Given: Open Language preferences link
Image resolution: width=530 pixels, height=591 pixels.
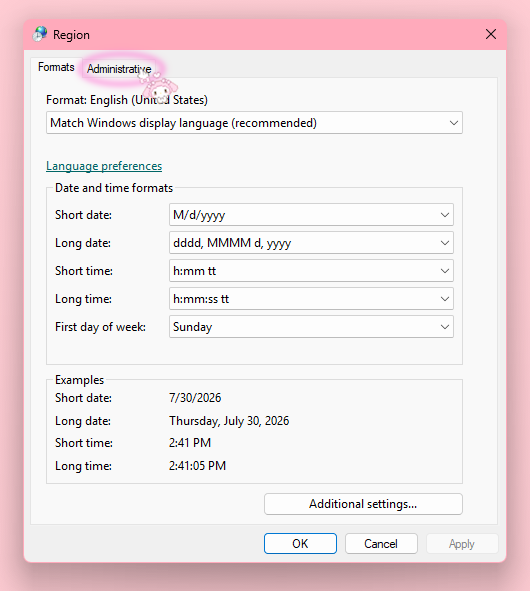Looking at the screenshot, I should (104, 166).
